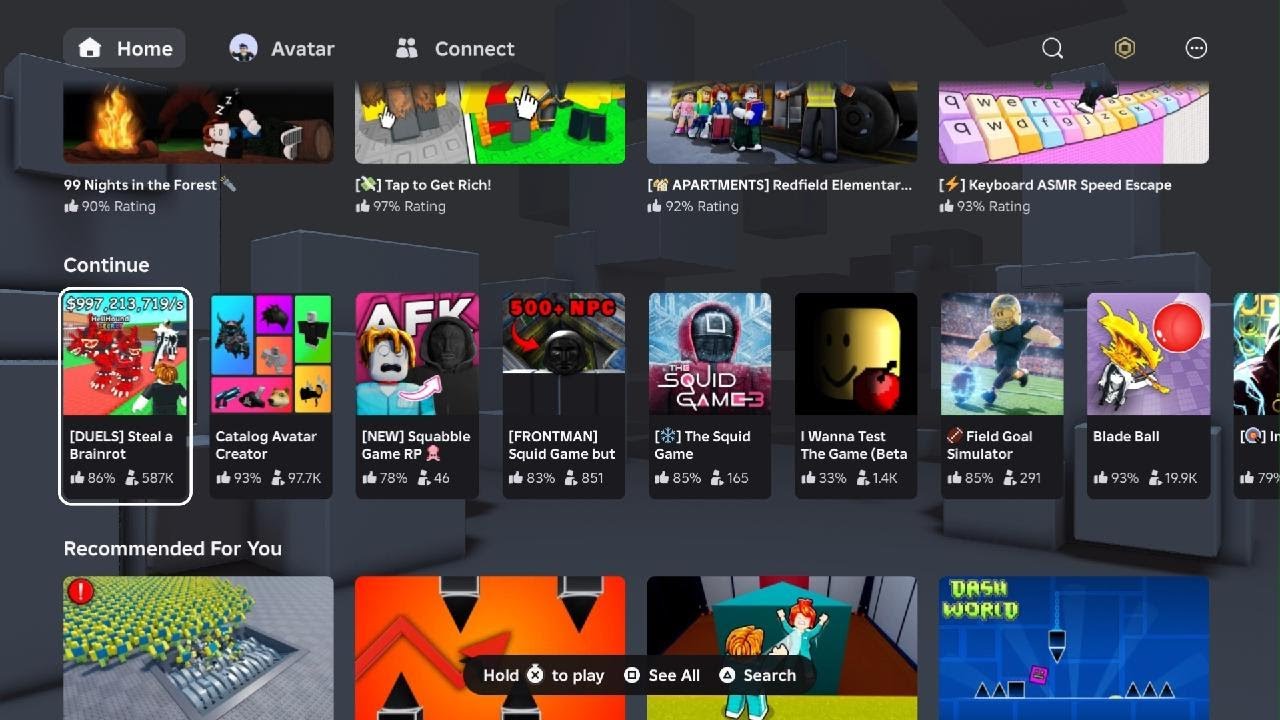
Task: Click the 19.9K player count on Blade Ball
Action: tap(1181, 478)
